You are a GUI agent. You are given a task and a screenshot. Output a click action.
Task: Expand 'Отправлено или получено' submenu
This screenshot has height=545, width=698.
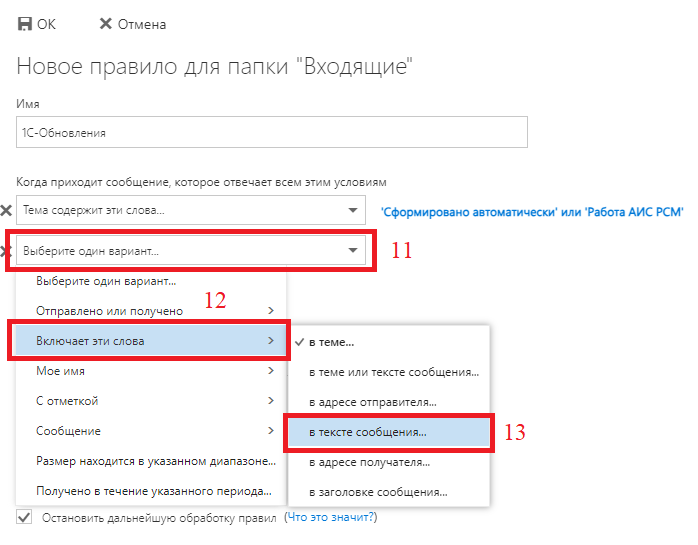click(x=150, y=311)
